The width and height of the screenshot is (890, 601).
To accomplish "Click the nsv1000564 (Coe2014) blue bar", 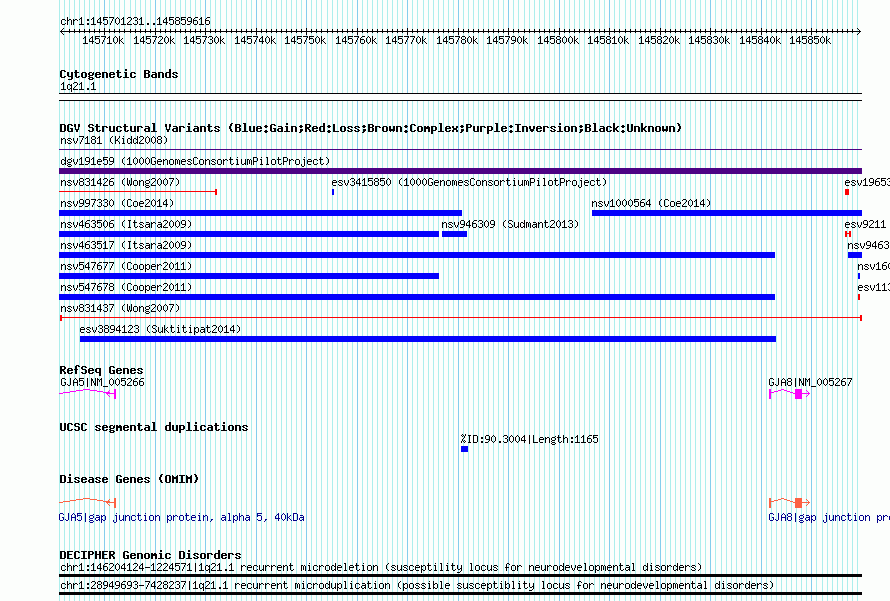I will [727, 213].
